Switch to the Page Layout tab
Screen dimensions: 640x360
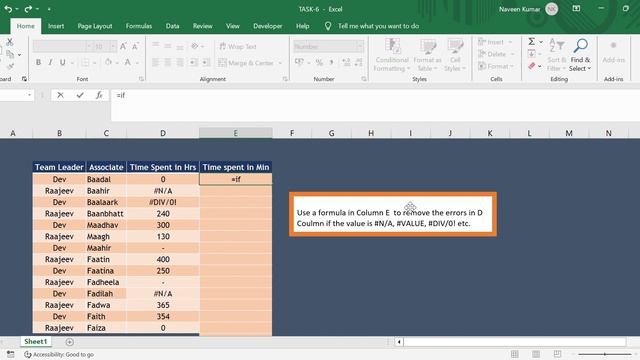click(x=95, y=26)
